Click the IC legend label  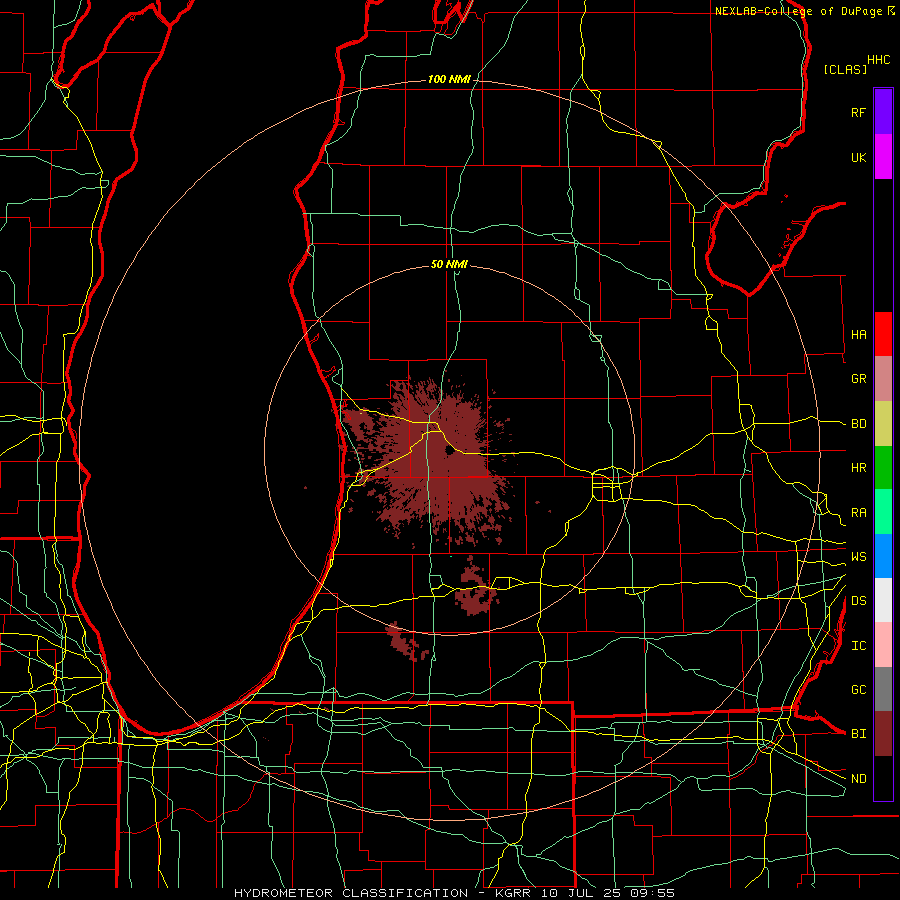point(858,646)
